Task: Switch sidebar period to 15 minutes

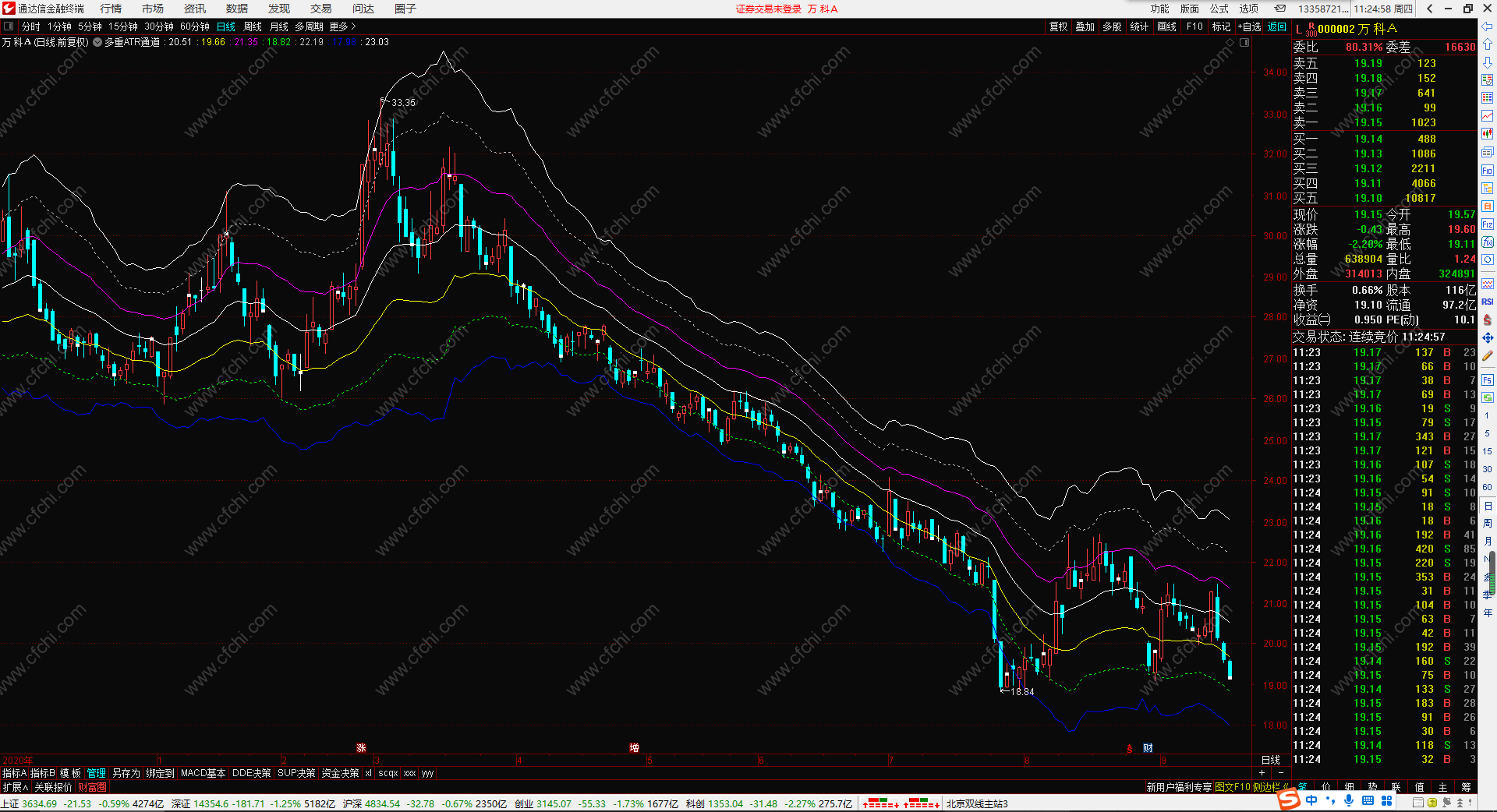Action: tap(1487, 451)
